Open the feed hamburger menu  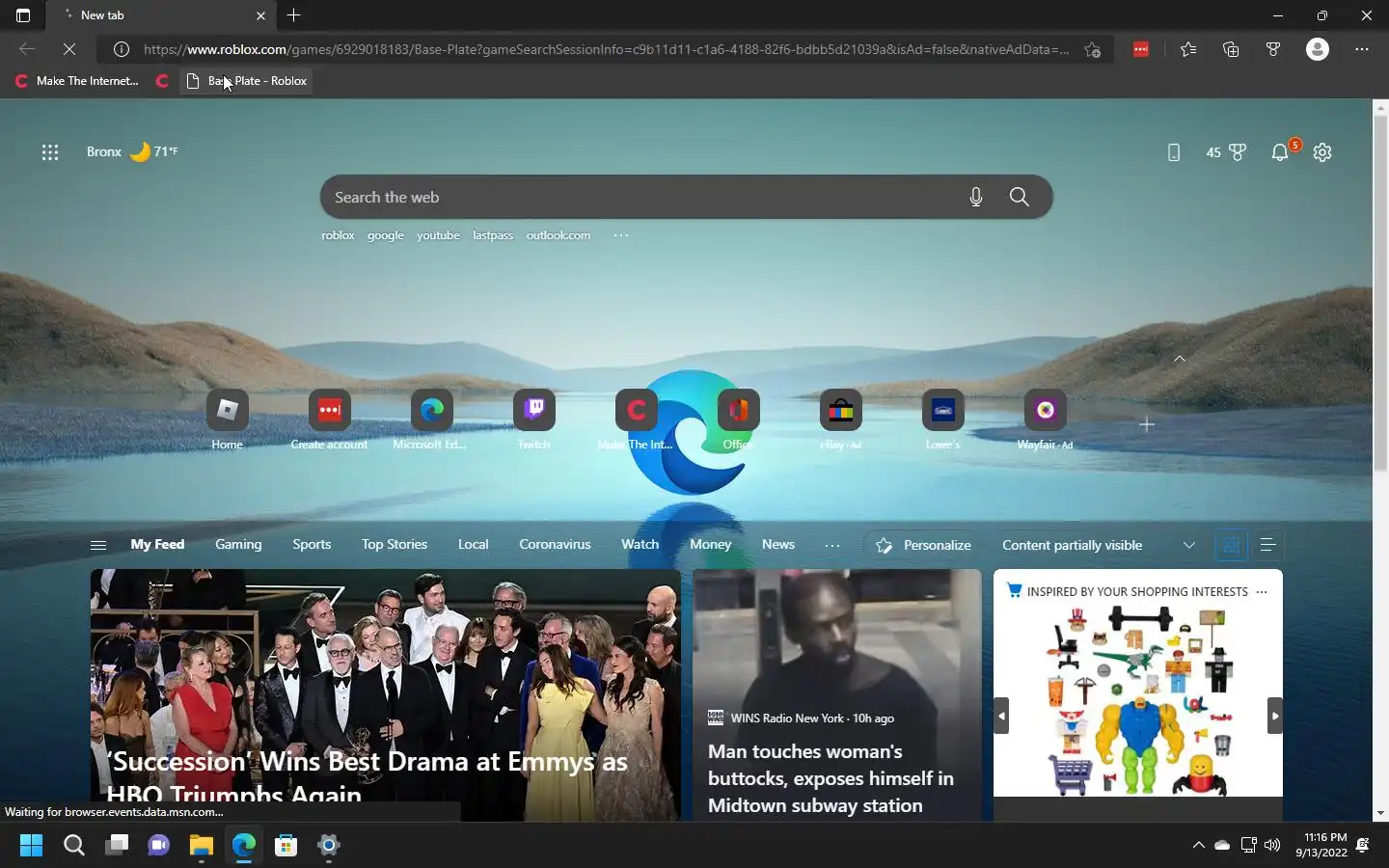coord(98,545)
